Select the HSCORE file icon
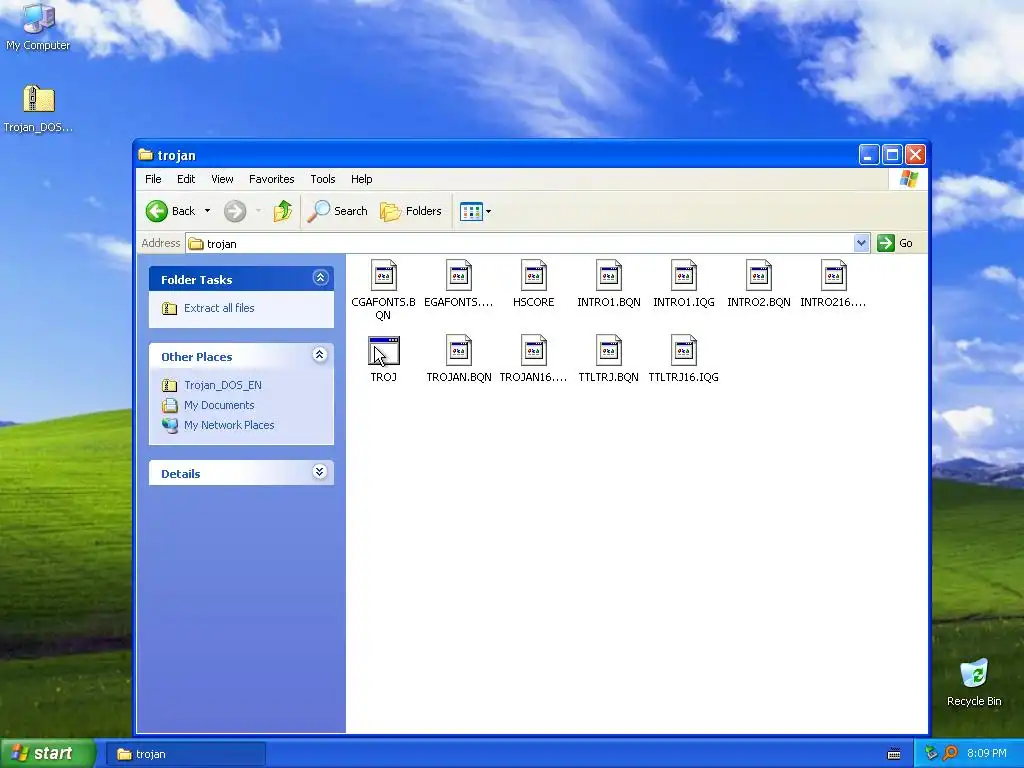This screenshot has height=768, width=1024. click(x=534, y=275)
